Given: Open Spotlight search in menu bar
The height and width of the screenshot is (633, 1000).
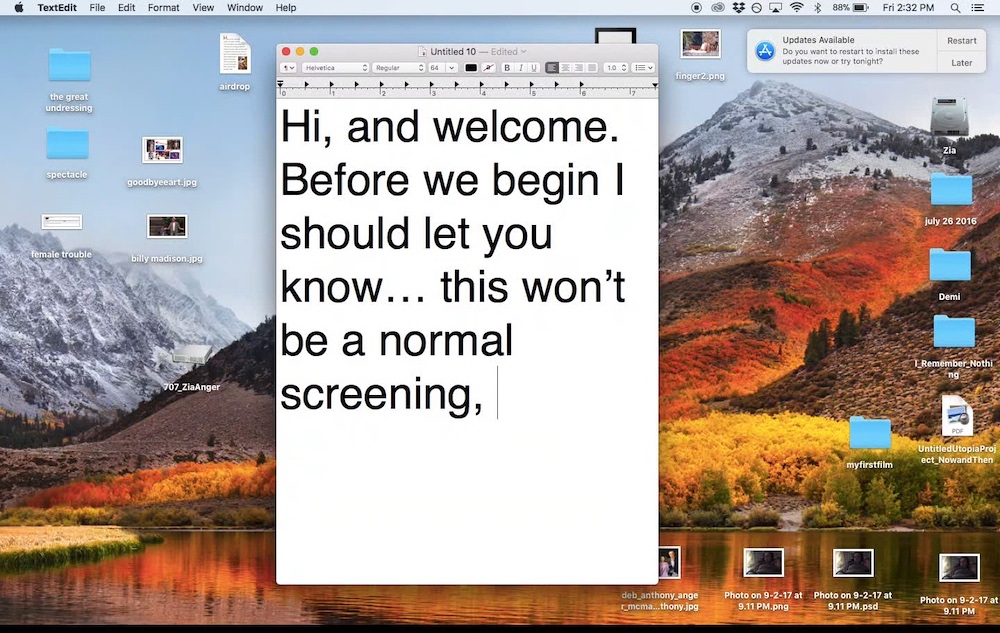Looking at the screenshot, I should tap(955, 8).
